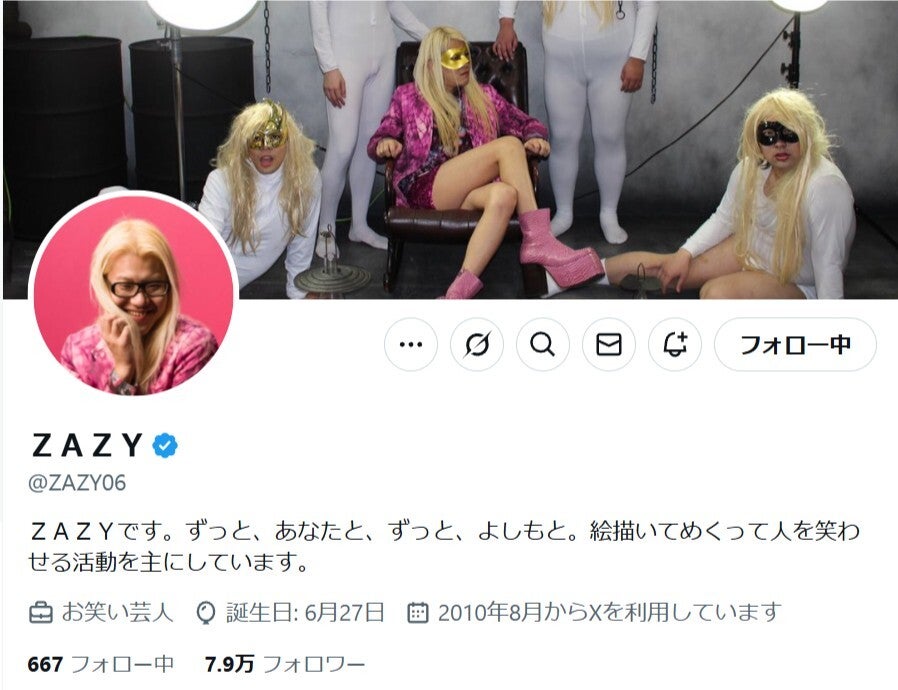Open the round profile picture

click(133, 294)
